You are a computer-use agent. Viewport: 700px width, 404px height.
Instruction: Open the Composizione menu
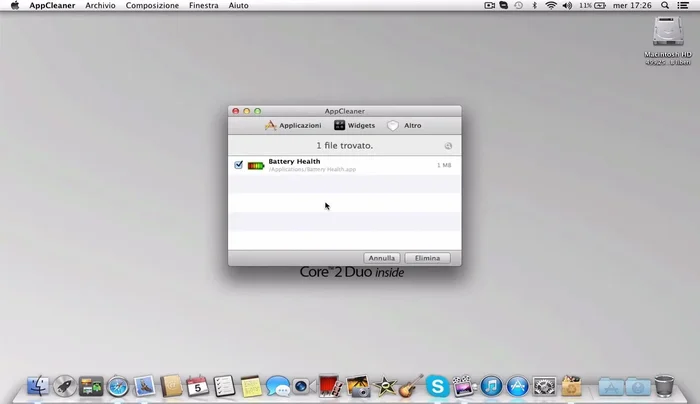[152, 5]
